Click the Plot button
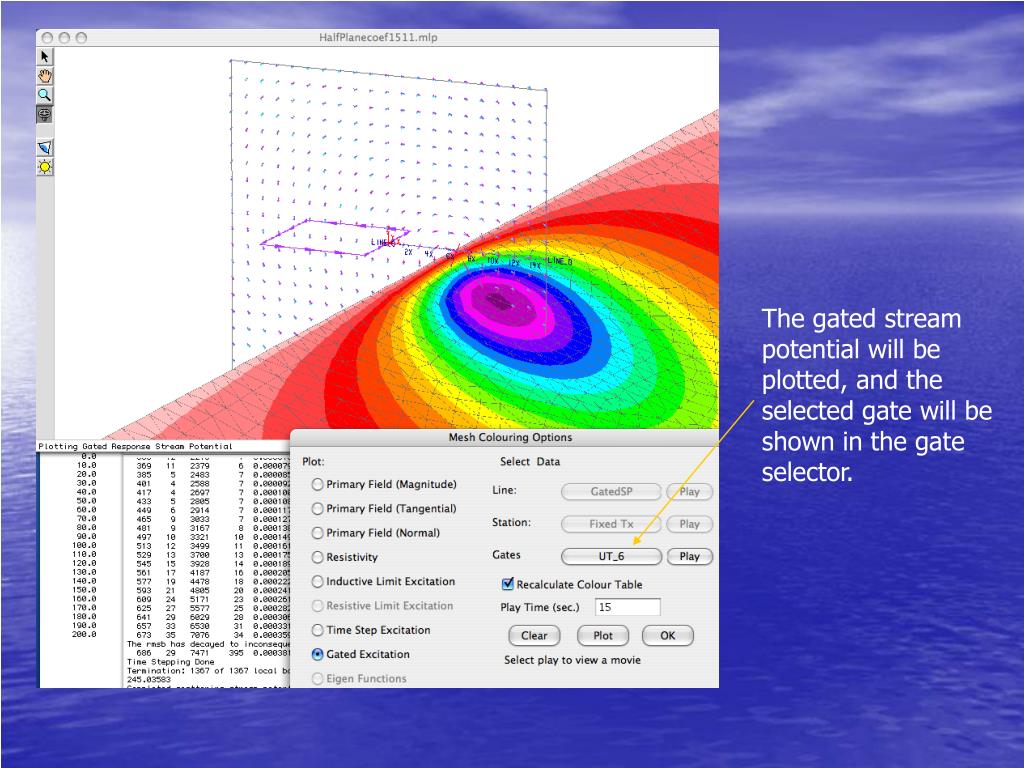This screenshot has width=1024, height=768. click(x=603, y=635)
